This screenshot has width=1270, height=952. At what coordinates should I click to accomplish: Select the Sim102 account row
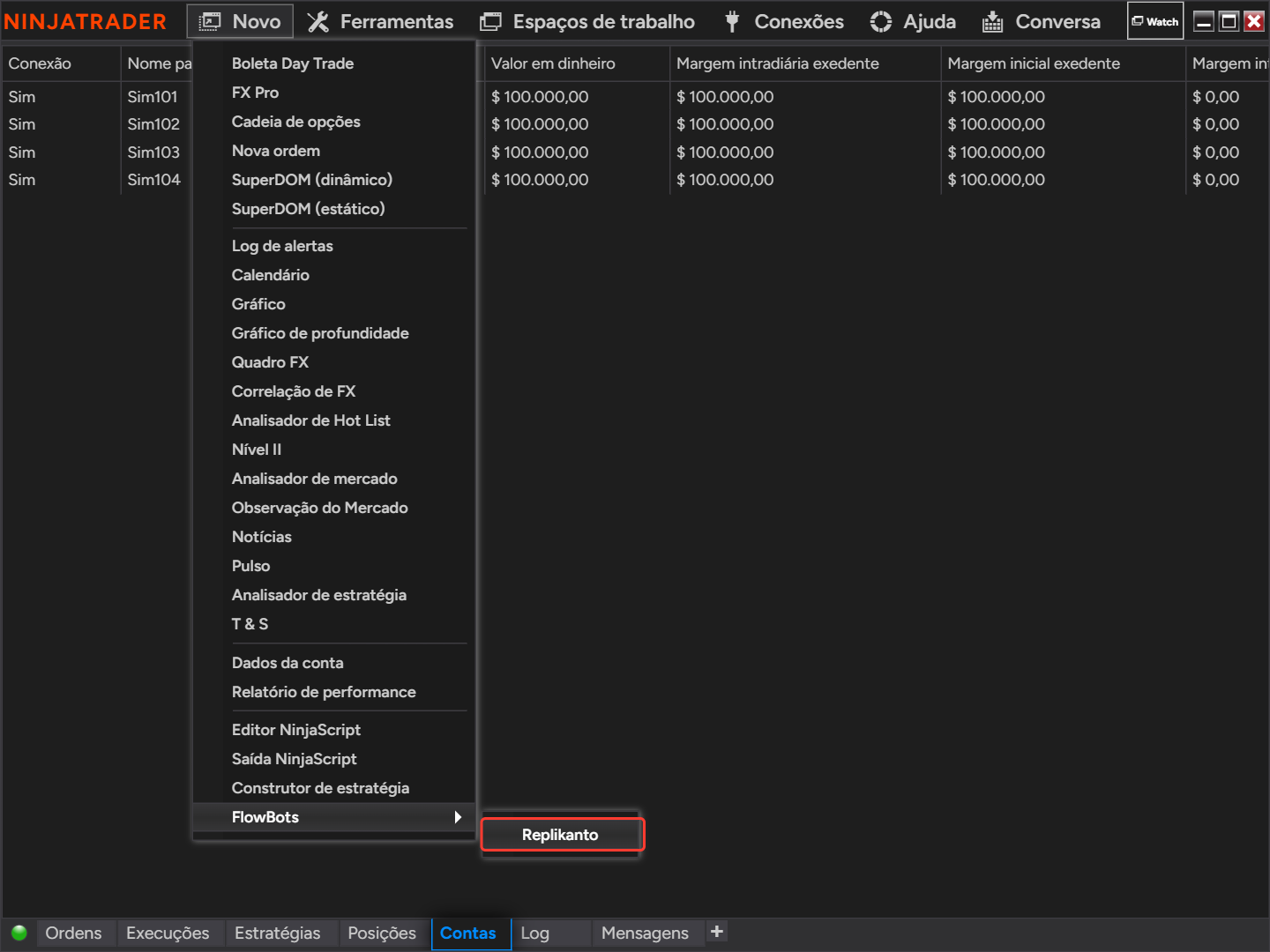153,124
